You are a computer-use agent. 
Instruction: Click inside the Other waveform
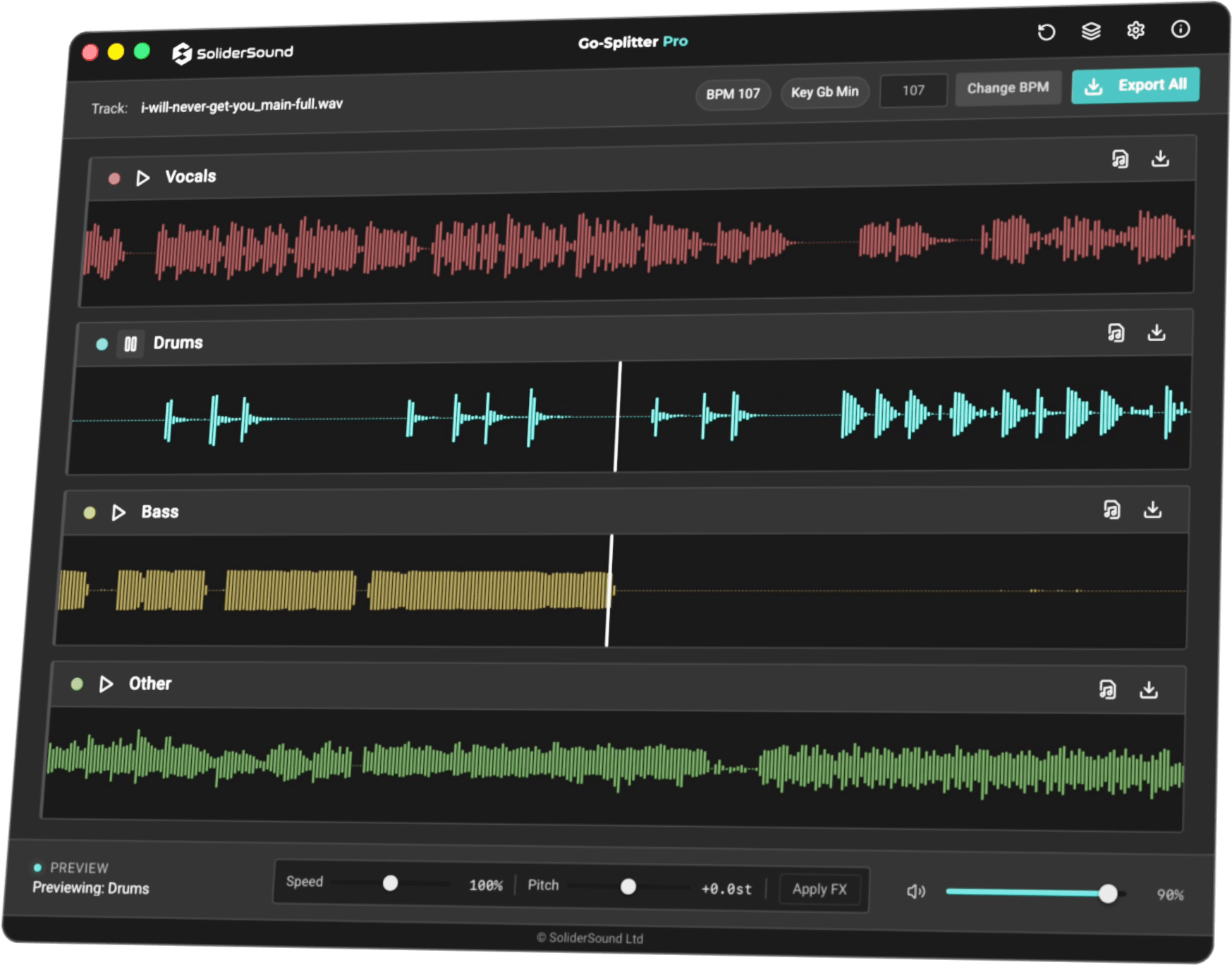coord(614,770)
